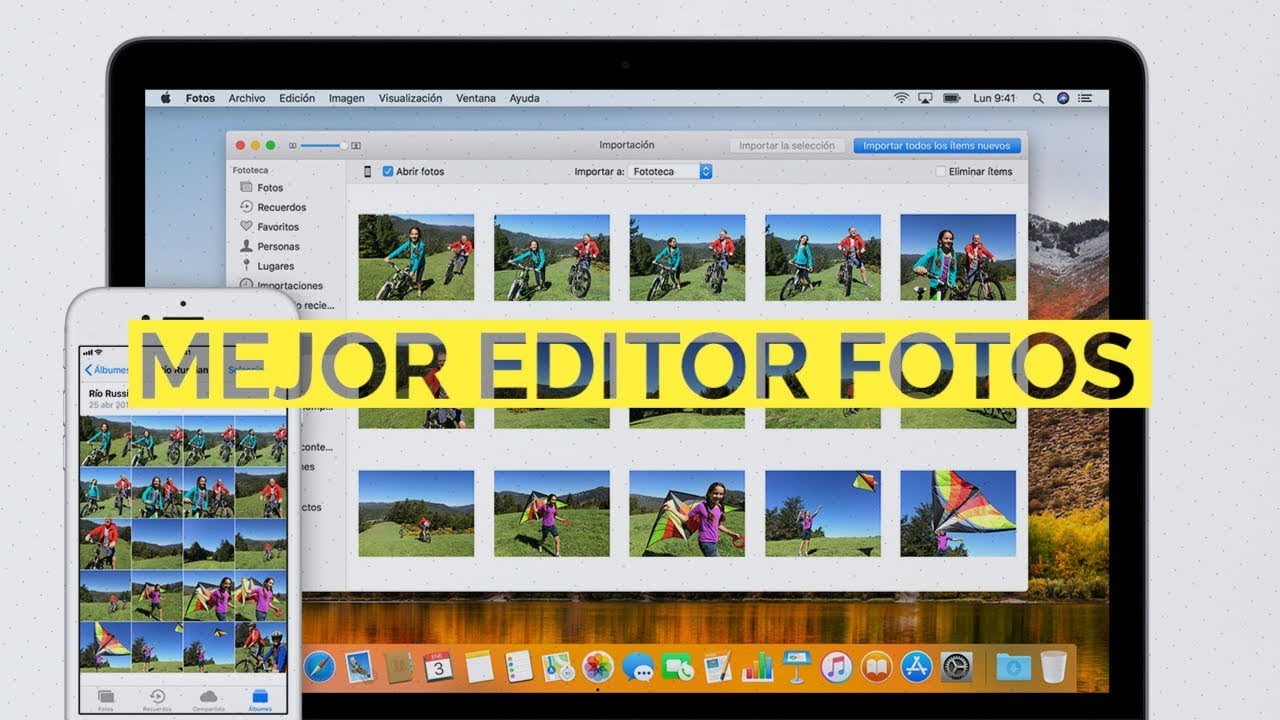Select Importaciones in the sidebar

tap(280, 285)
